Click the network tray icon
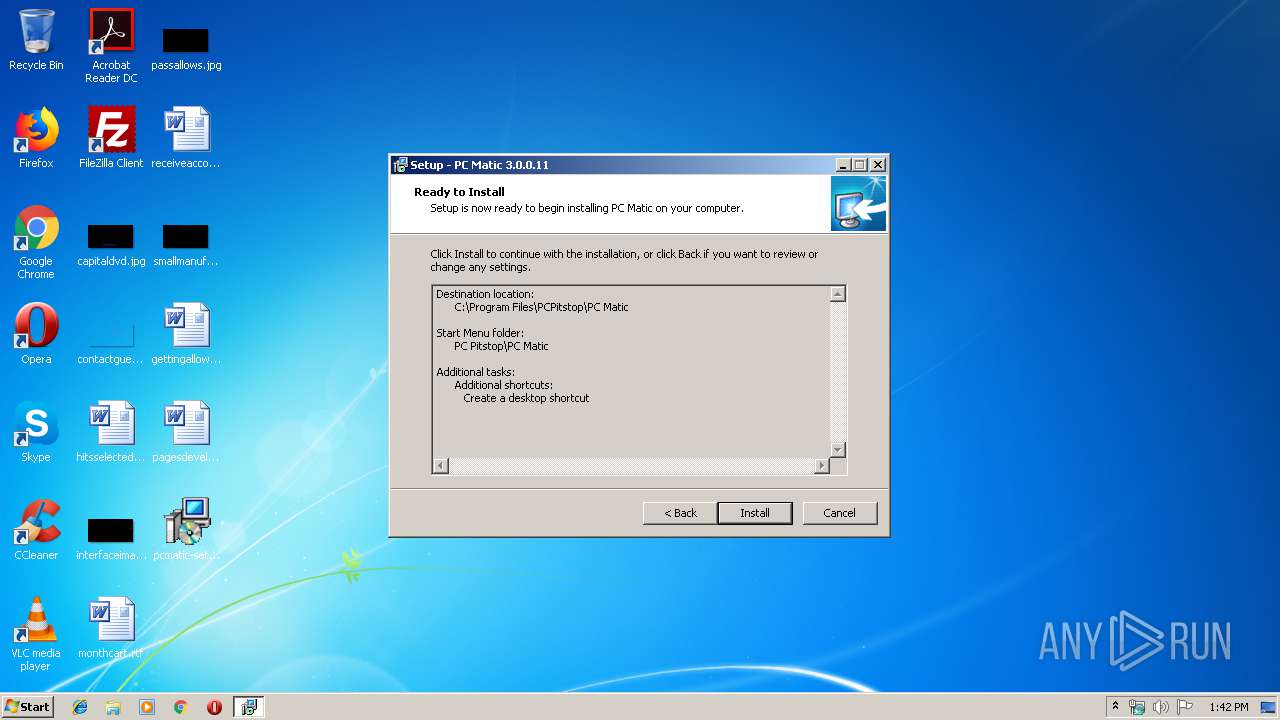The width and height of the screenshot is (1280, 720). pyautogui.click(x=1137, y=707)
